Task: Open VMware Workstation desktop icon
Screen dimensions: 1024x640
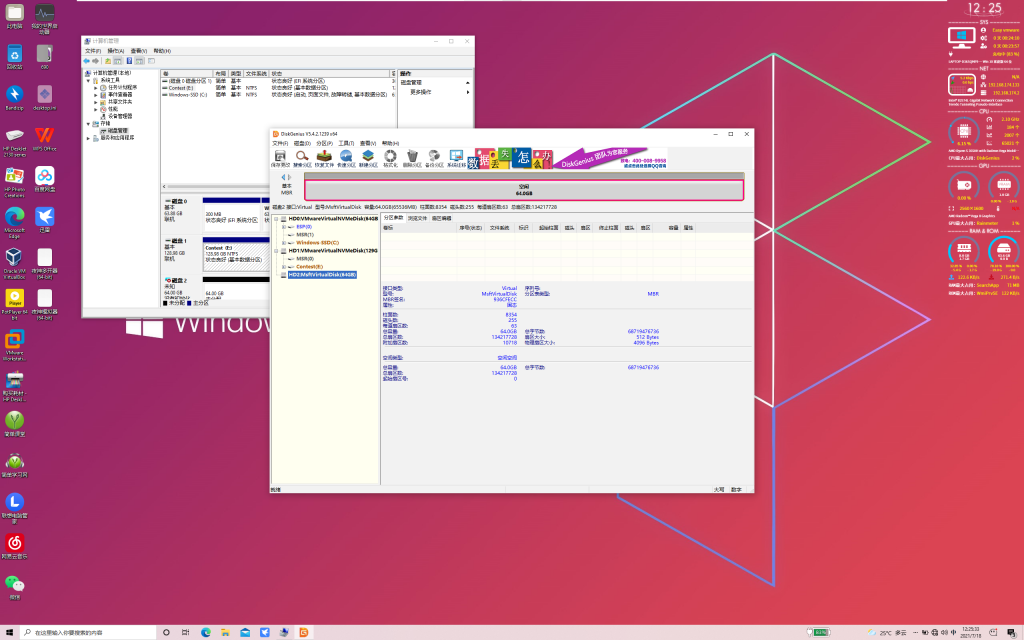Action: [14, 344]
